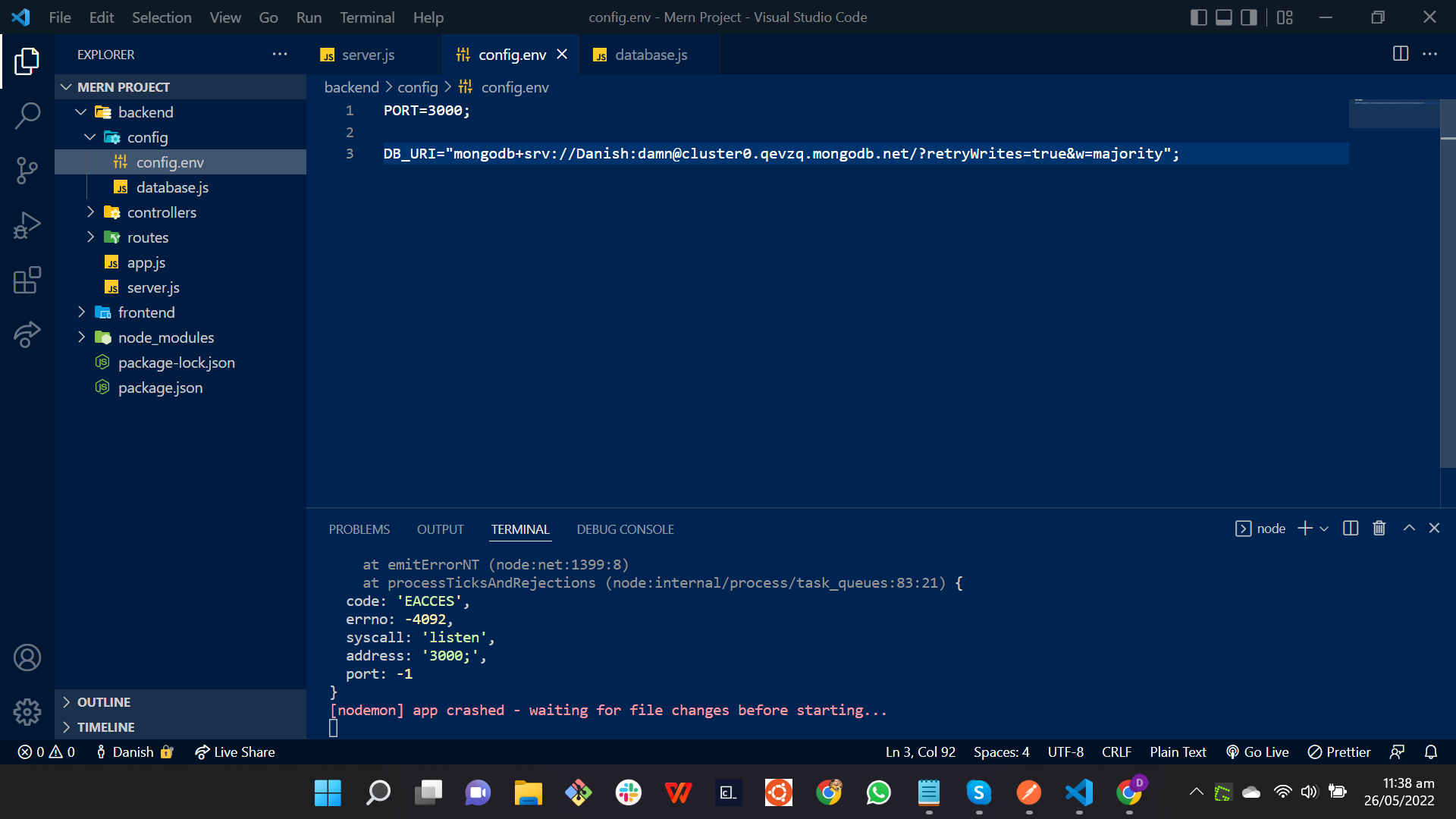Open the Terminal menu
Viewport: 1456px width, 819px height.
367,17
